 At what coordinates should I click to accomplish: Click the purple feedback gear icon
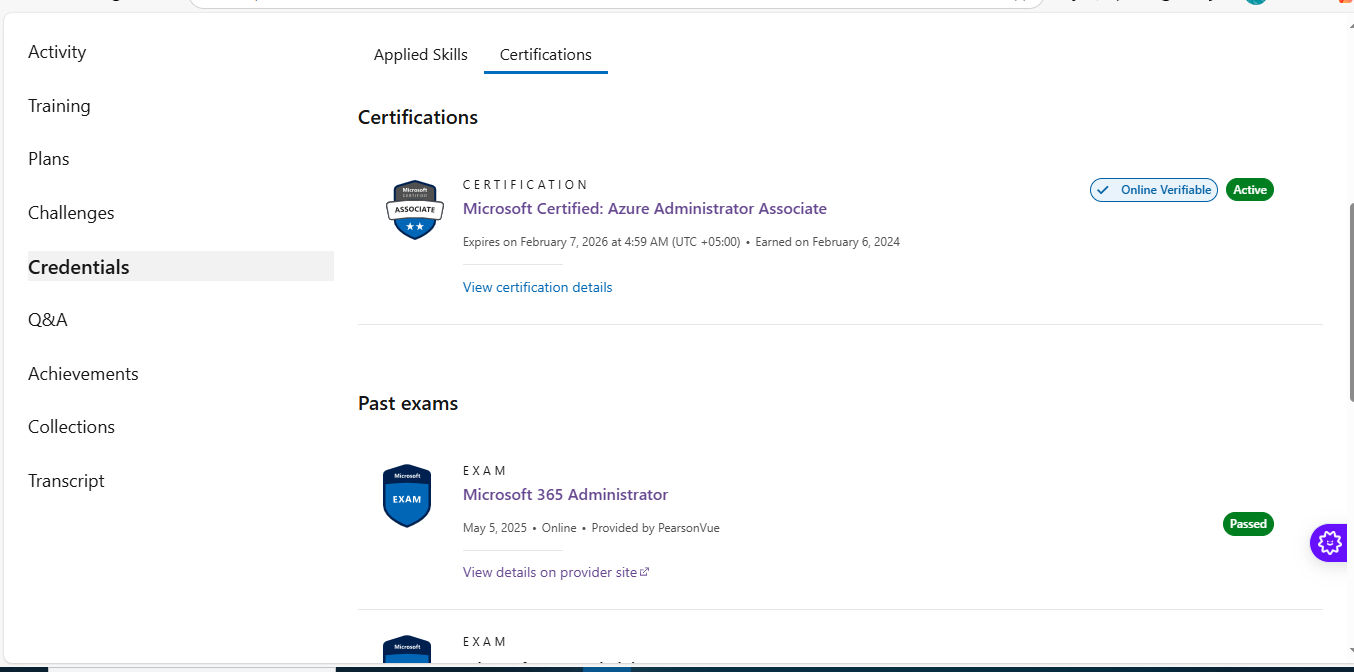tap(1330, 543)
